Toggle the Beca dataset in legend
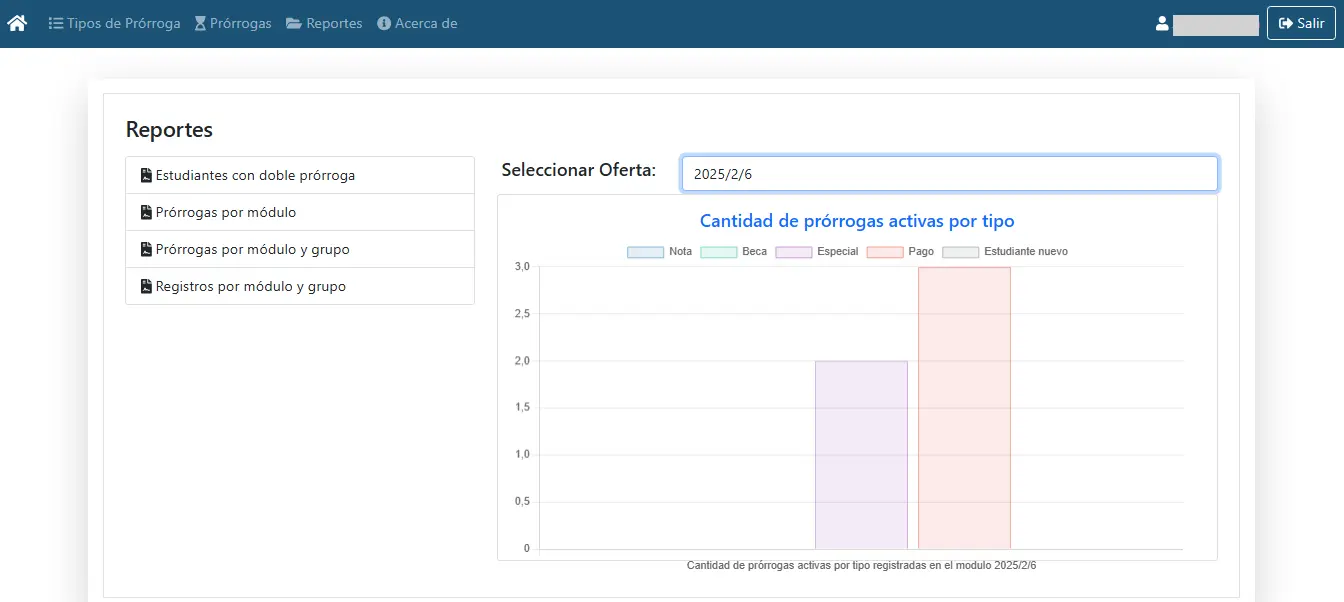1344x602 pixels. click(734, 252)
